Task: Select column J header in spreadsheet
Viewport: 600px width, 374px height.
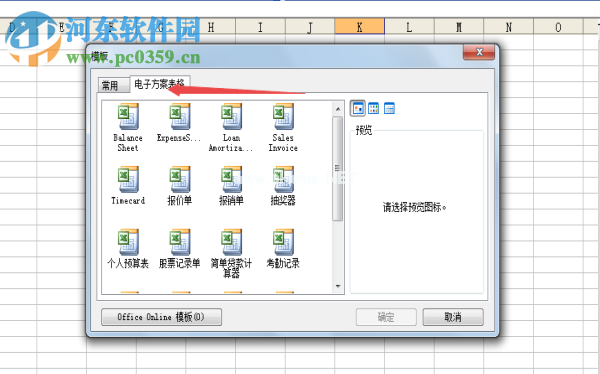Action: [310, 27]
